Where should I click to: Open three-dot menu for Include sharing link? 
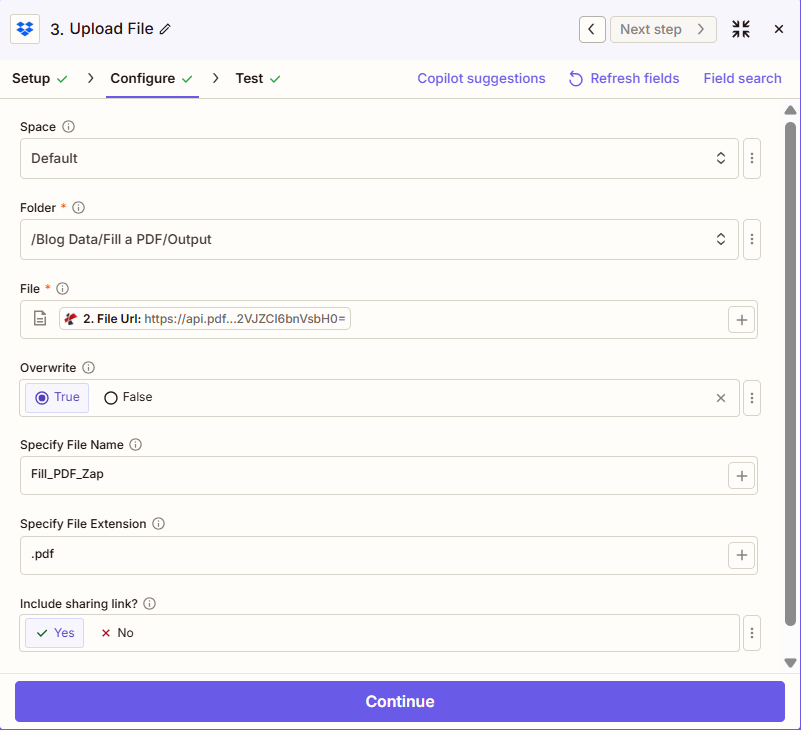pyautogui.click(x=753, y=633)
